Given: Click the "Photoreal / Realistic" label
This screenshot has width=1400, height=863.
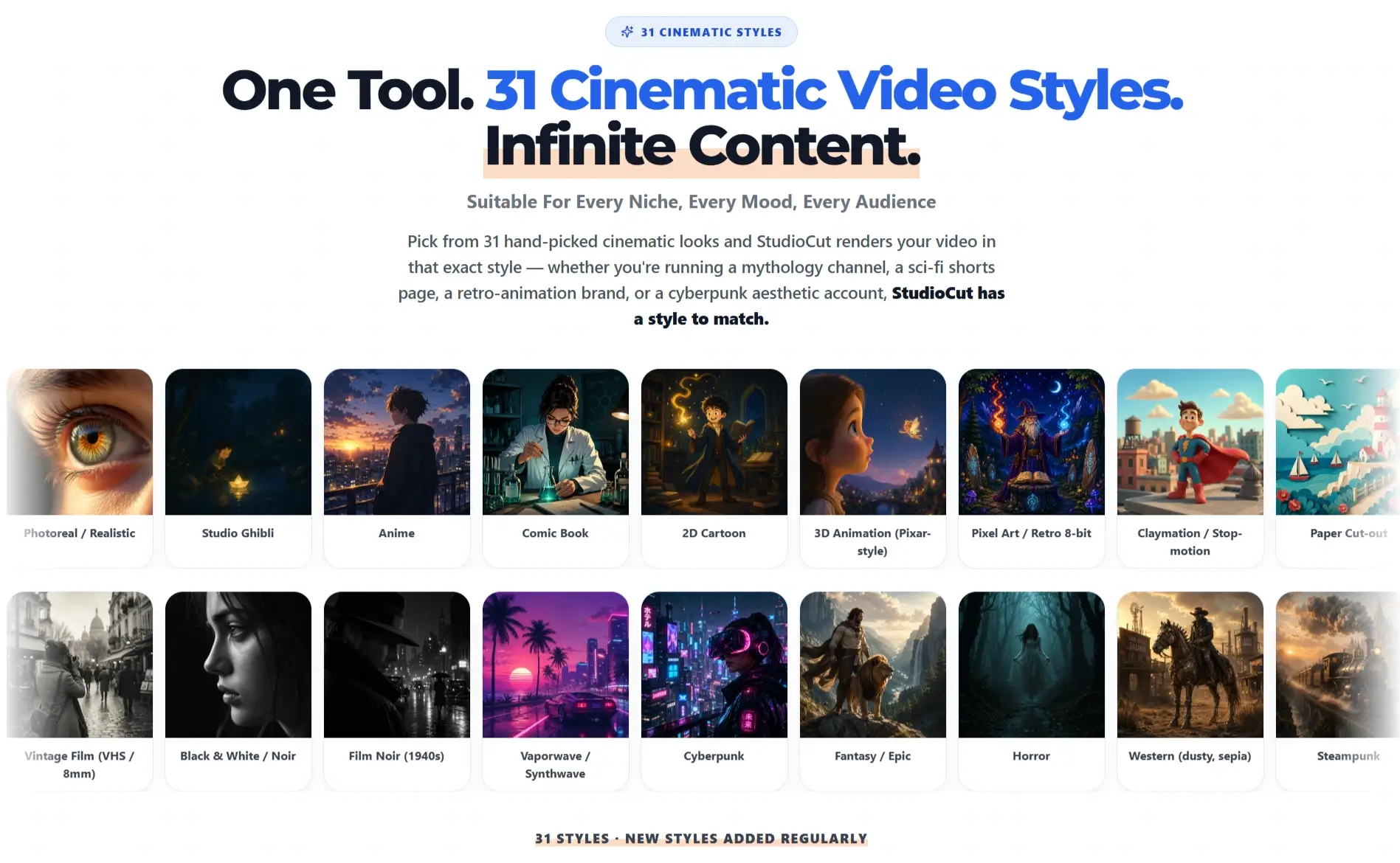Looking at the screenshot, I should pyautogui.click(x=80, y=533).
